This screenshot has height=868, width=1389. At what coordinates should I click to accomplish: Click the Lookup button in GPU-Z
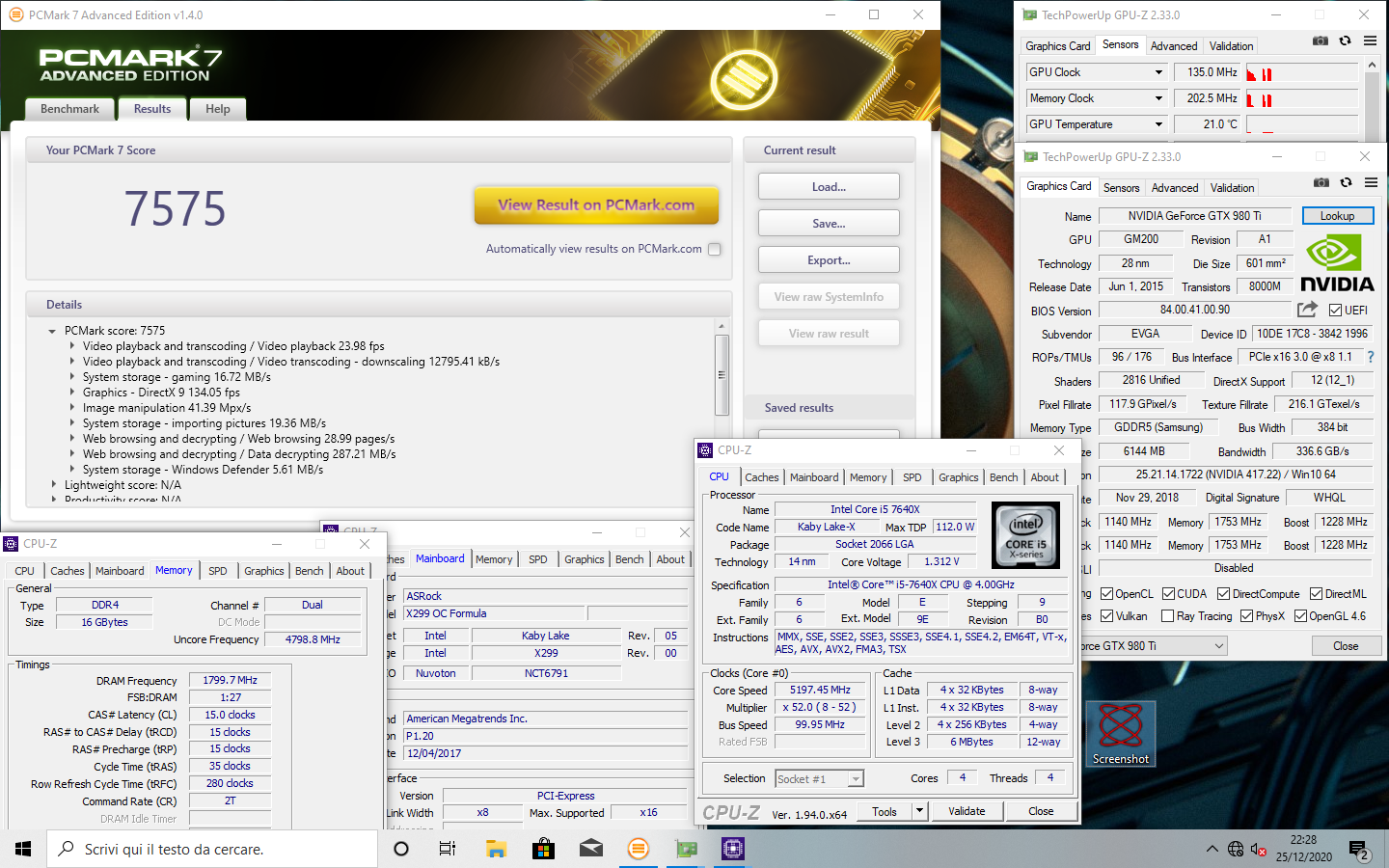[1337, 216]
